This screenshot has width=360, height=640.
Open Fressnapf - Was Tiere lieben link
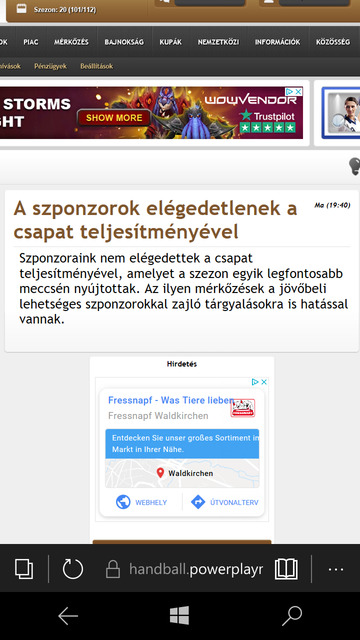[171, 400]
